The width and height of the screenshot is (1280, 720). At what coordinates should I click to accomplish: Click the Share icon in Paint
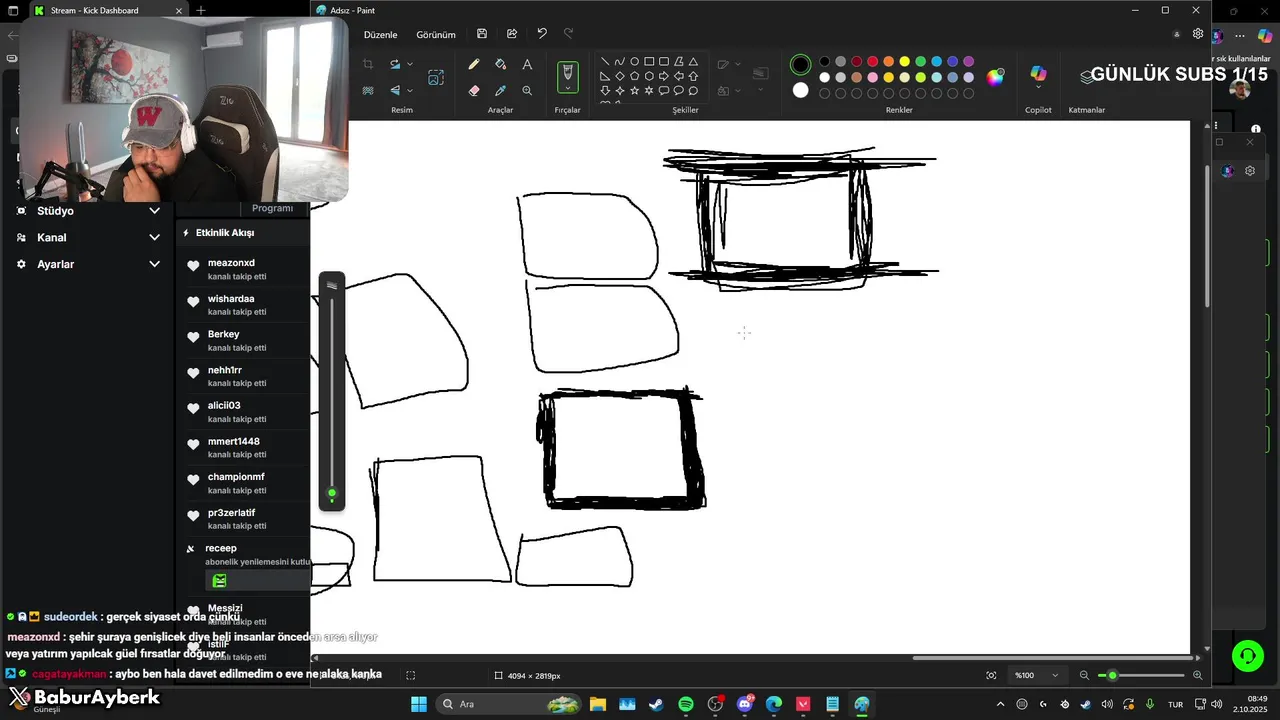pyautogui.click(x=512, y=34)
